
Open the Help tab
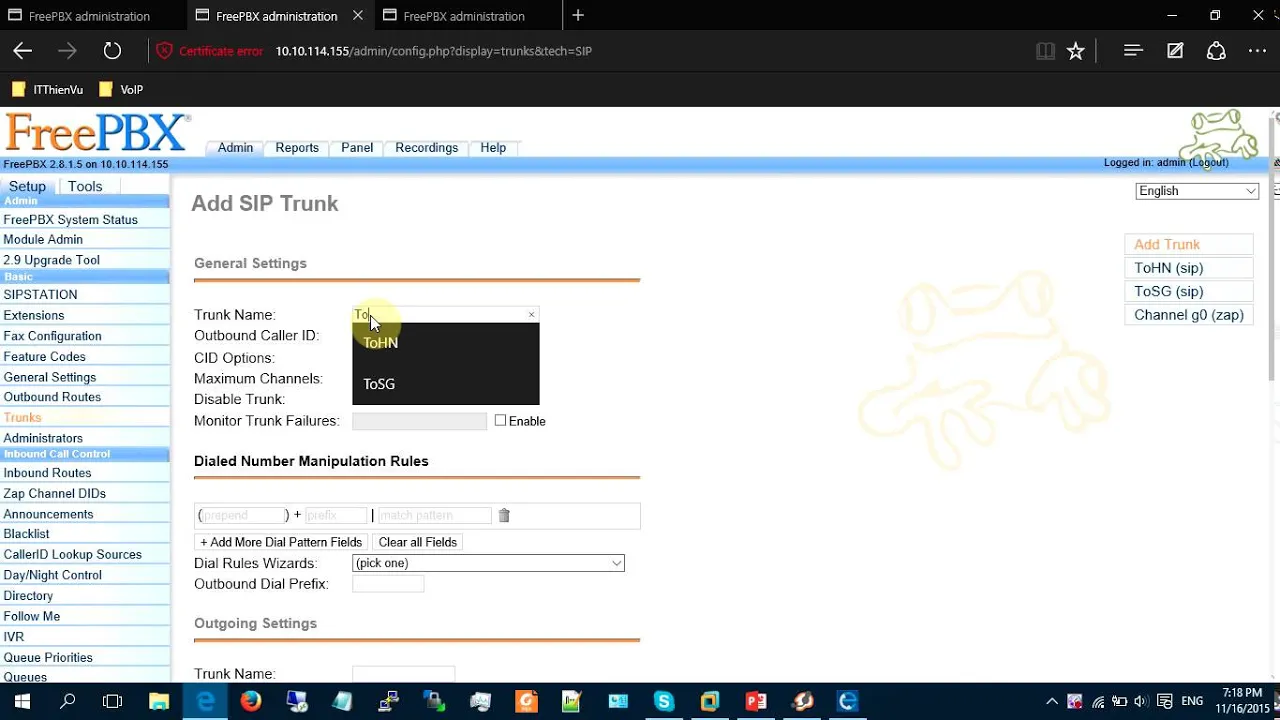tap(493, 147)
